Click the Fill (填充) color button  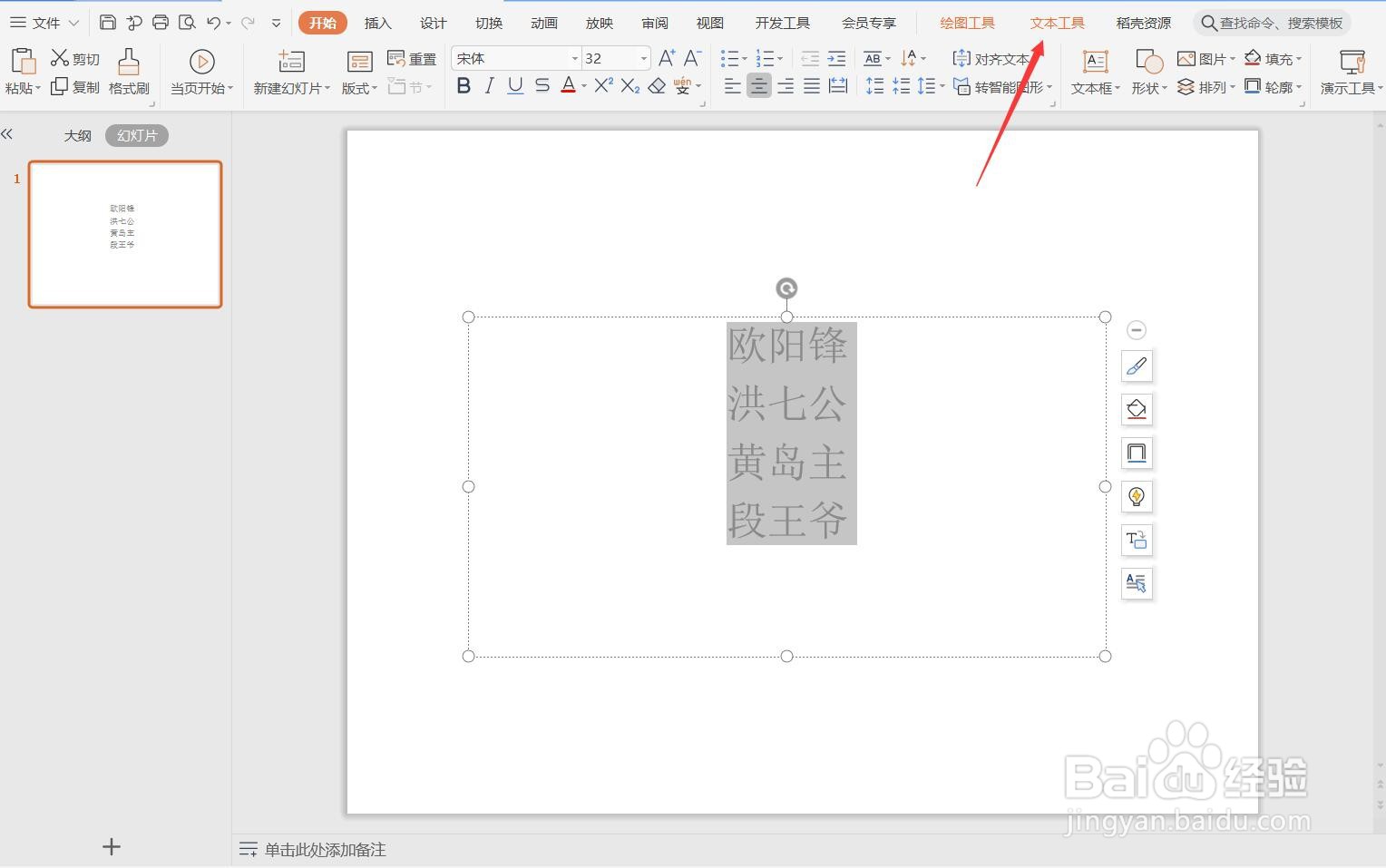point(1273,59)
